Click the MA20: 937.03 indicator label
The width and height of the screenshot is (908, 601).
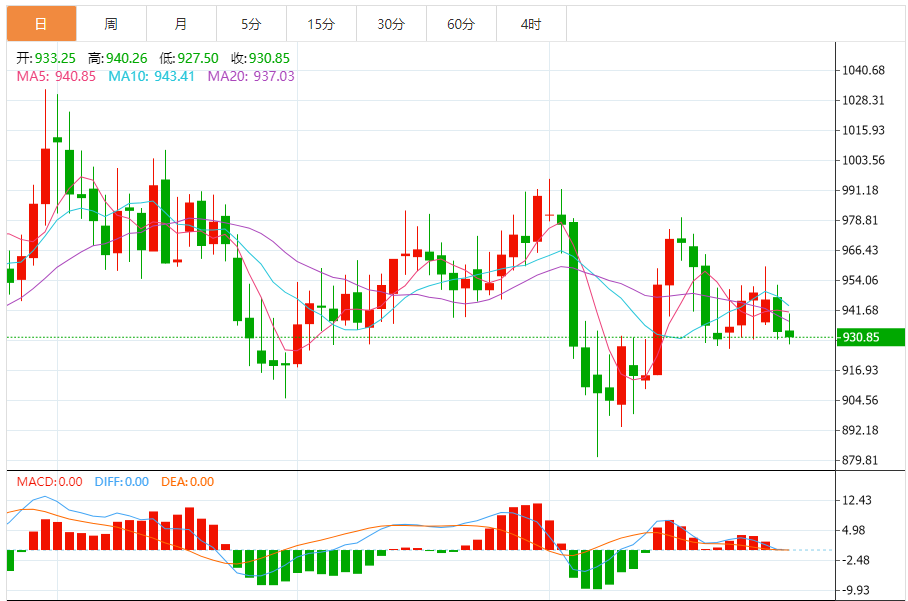click(251, 76)
